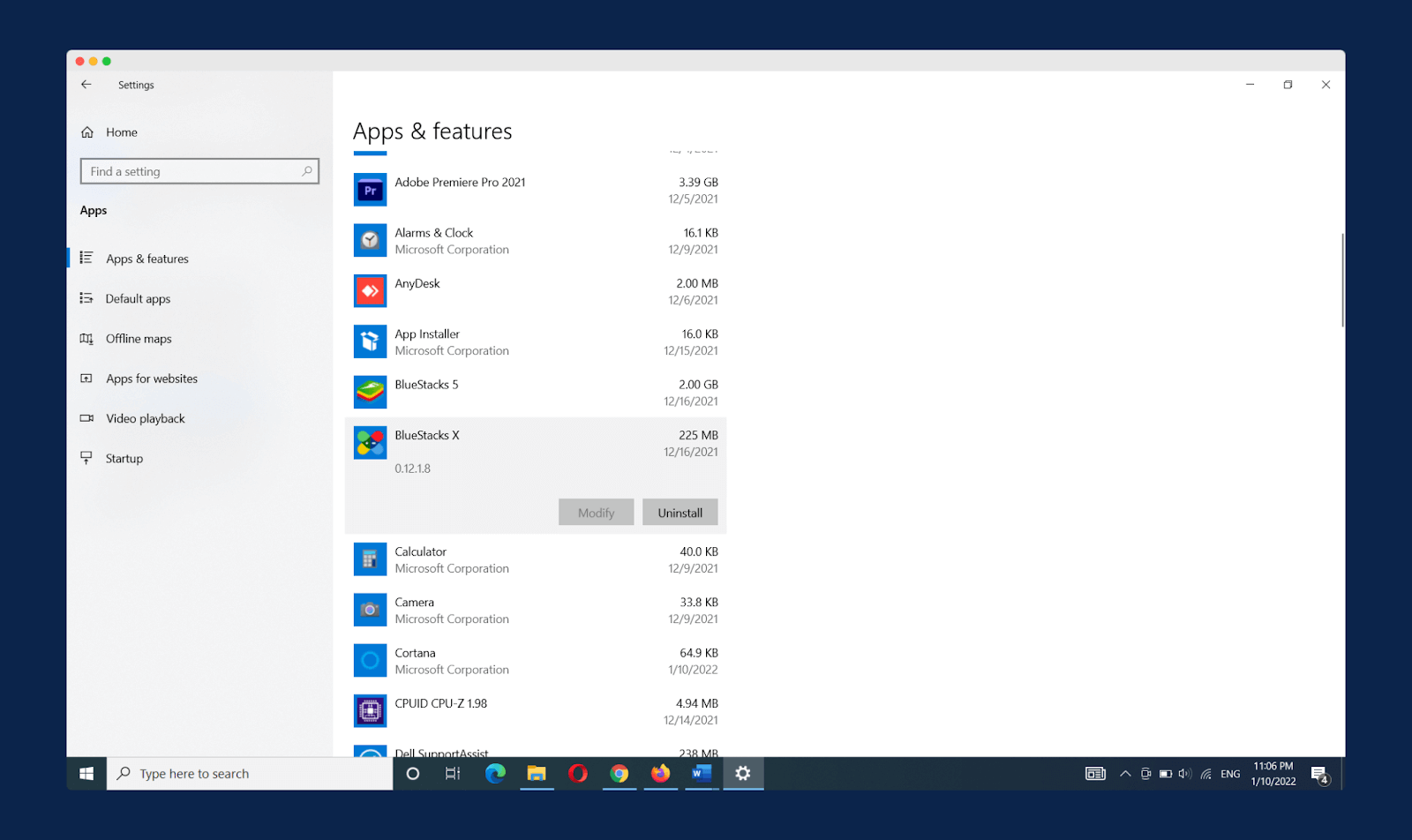1412x840 pixels.
Task: Show hidden icons in system tray
Action: (1125, 774)
